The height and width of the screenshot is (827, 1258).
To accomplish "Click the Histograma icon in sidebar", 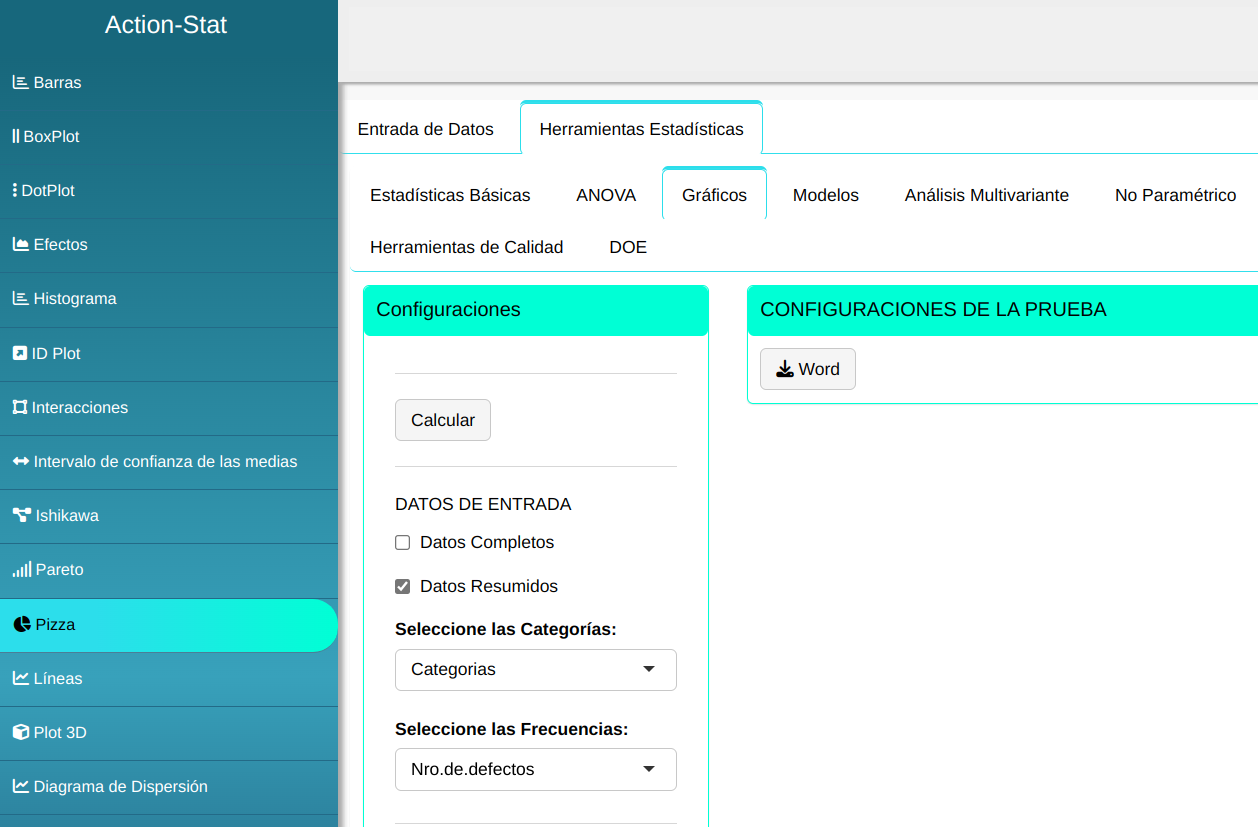I will pyautogui.click(x=20, y=299).
